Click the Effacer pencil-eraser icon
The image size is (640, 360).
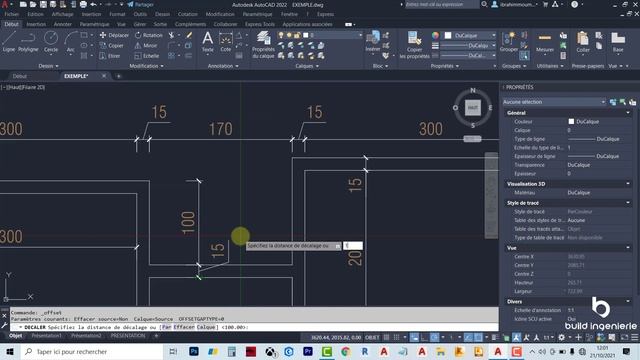tap(189, 35)
